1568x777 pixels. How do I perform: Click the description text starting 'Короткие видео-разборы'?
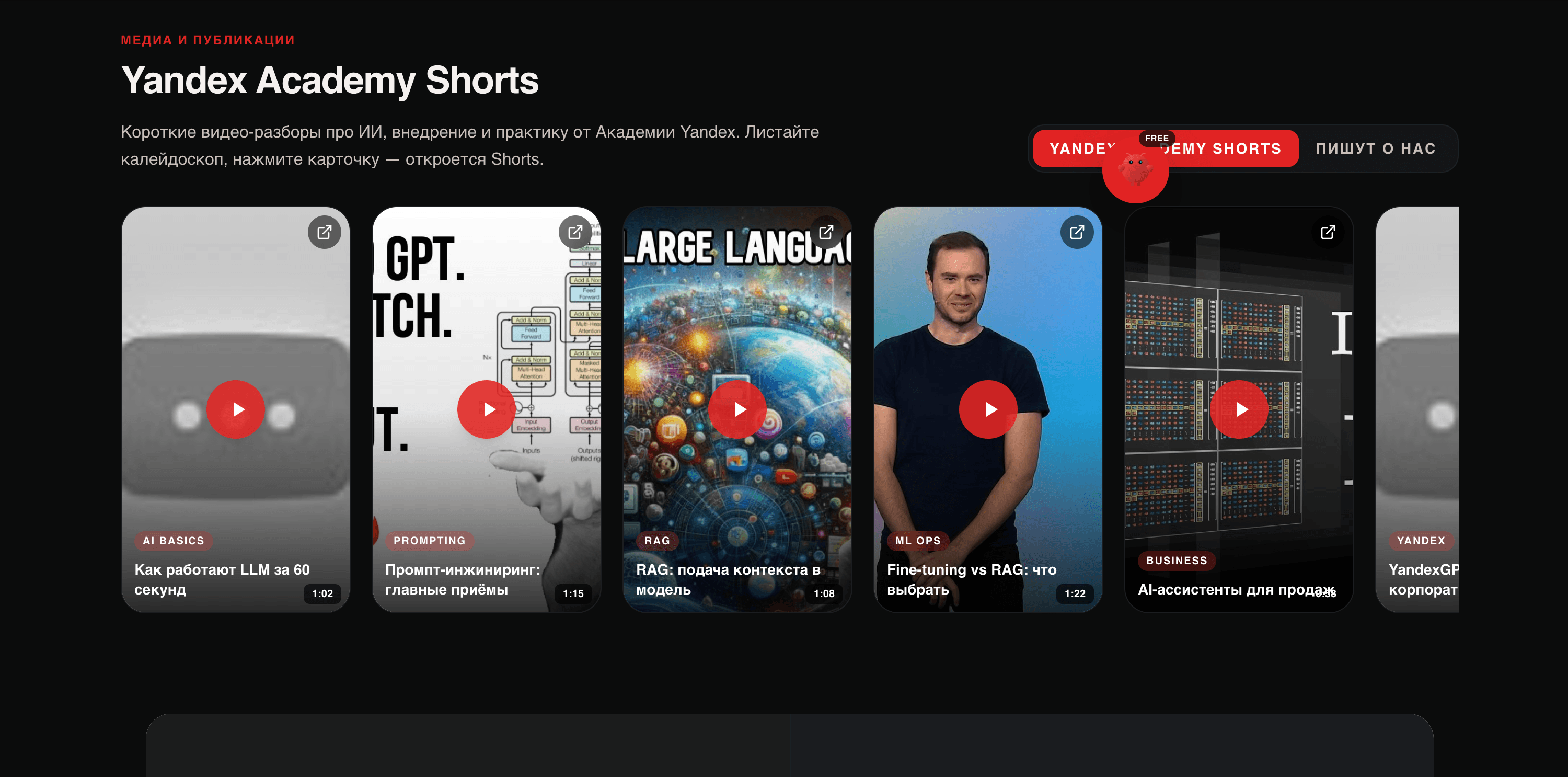click(x=470, y=145)
